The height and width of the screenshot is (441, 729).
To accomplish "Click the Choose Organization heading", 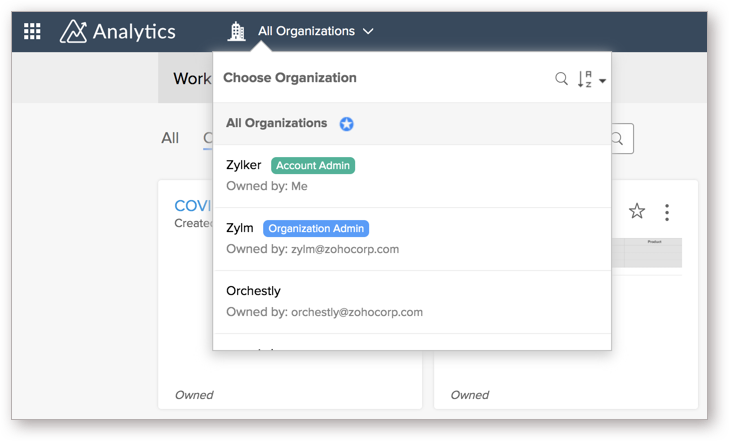I will pyautogui.click(x=290, y=78).
